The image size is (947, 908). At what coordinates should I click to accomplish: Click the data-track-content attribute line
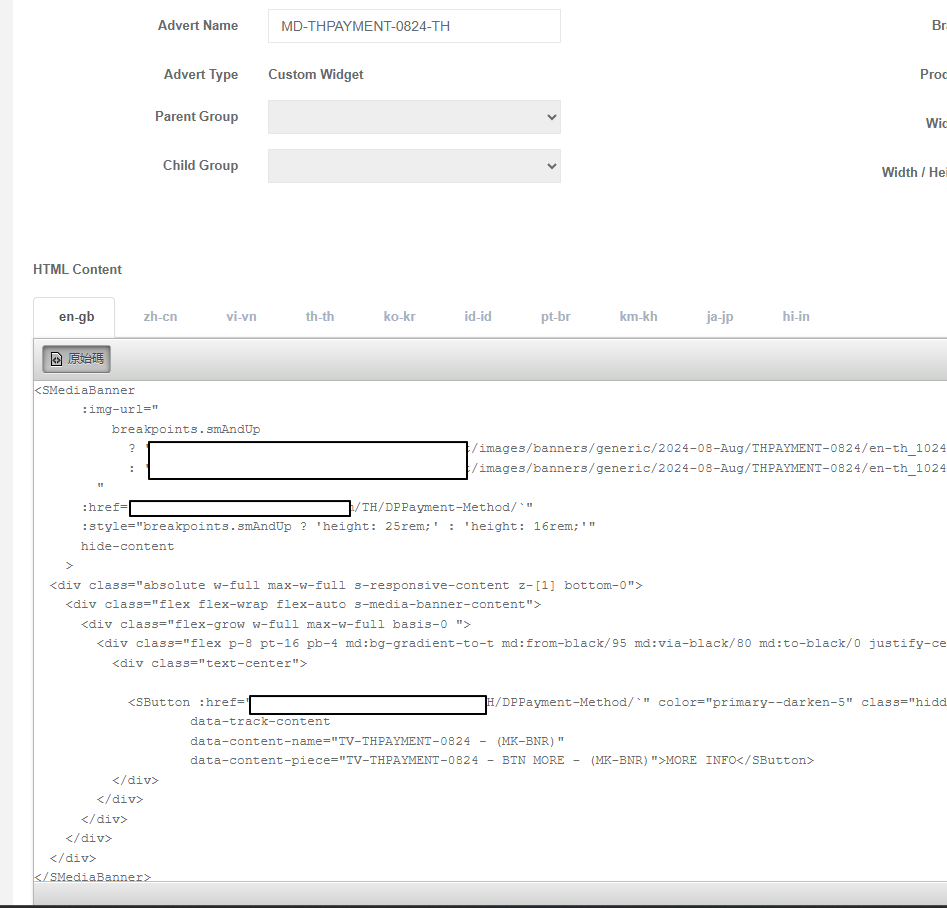(x=260, y=721)
